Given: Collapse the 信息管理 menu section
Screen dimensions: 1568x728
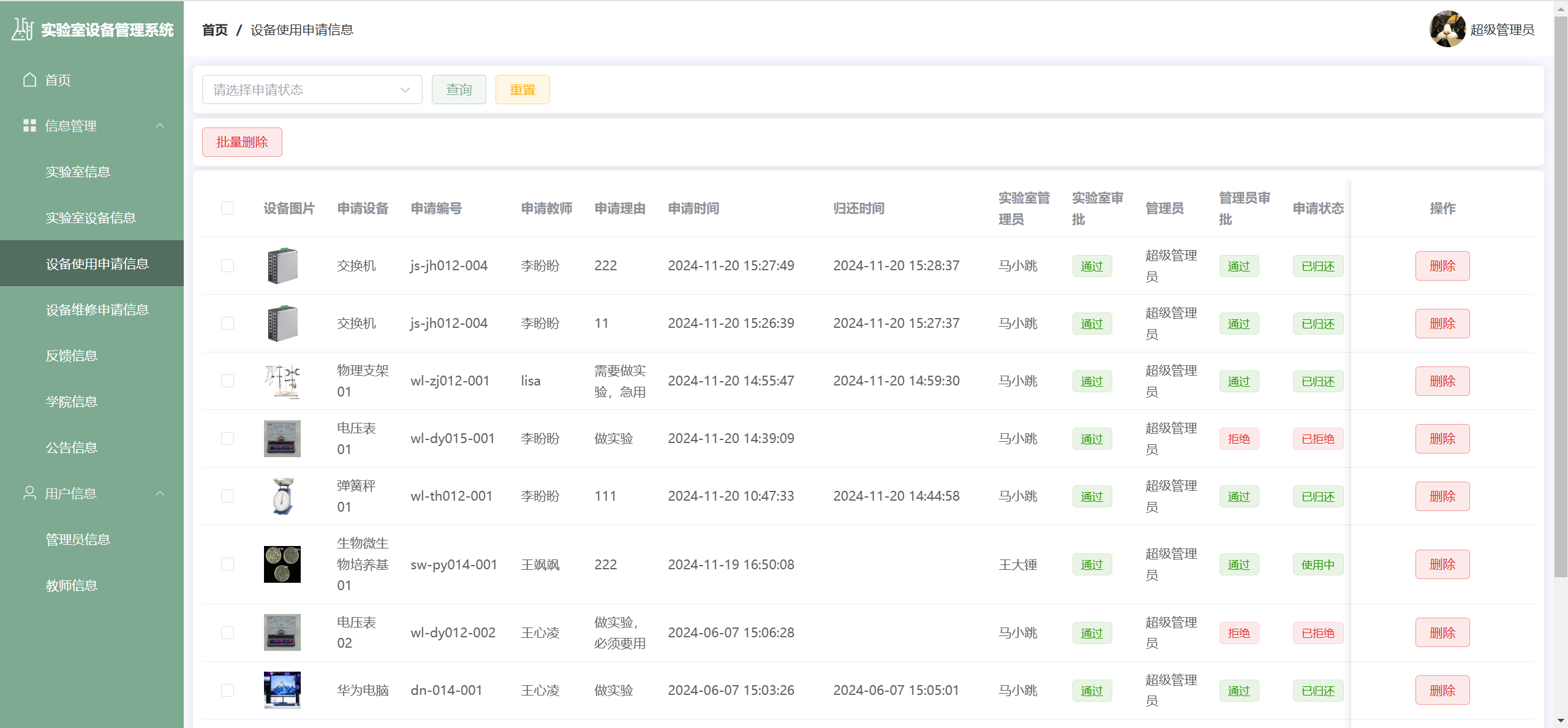Looking at the screenshot, I should [x=160, y=126].
